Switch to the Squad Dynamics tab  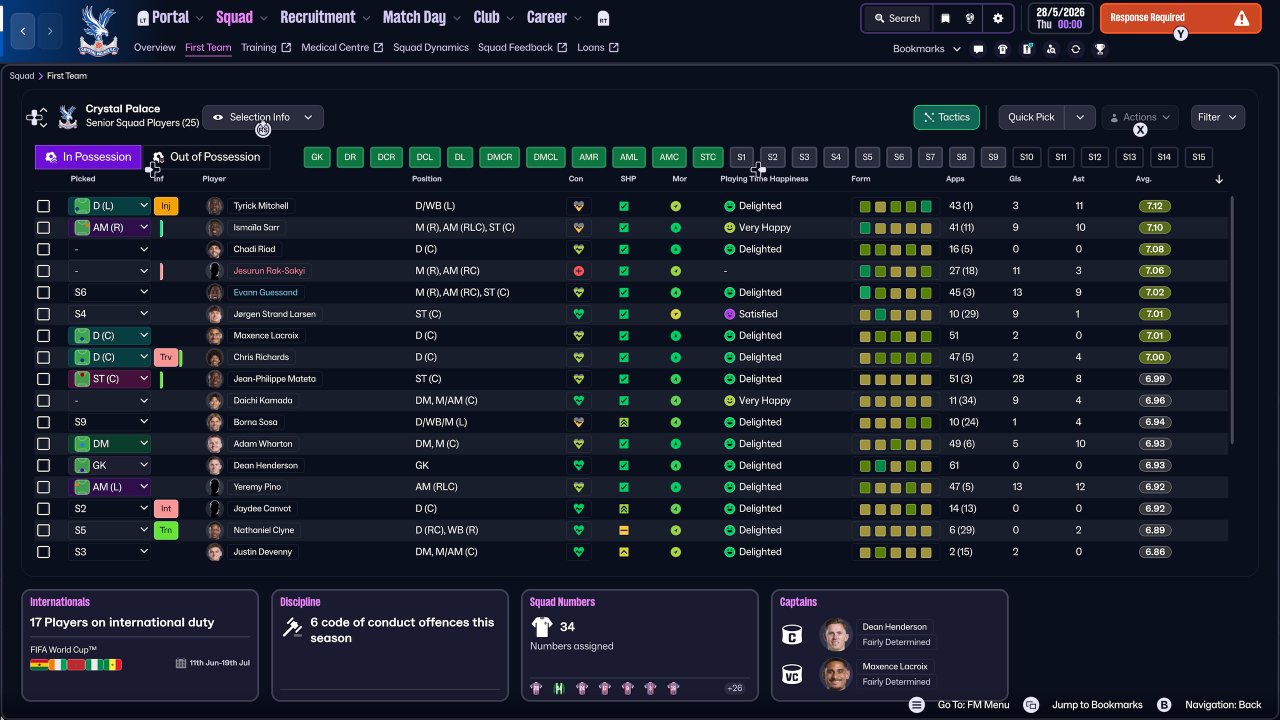pyautogui.click(x=431, y=48)
